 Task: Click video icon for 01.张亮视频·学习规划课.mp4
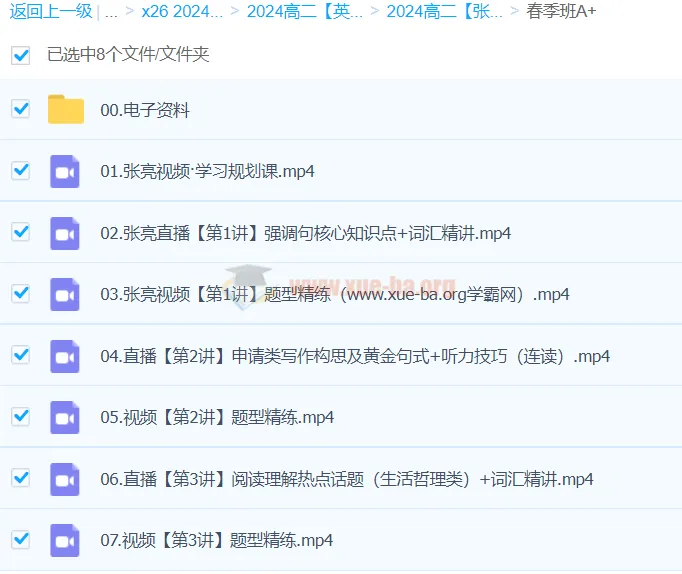65,171
